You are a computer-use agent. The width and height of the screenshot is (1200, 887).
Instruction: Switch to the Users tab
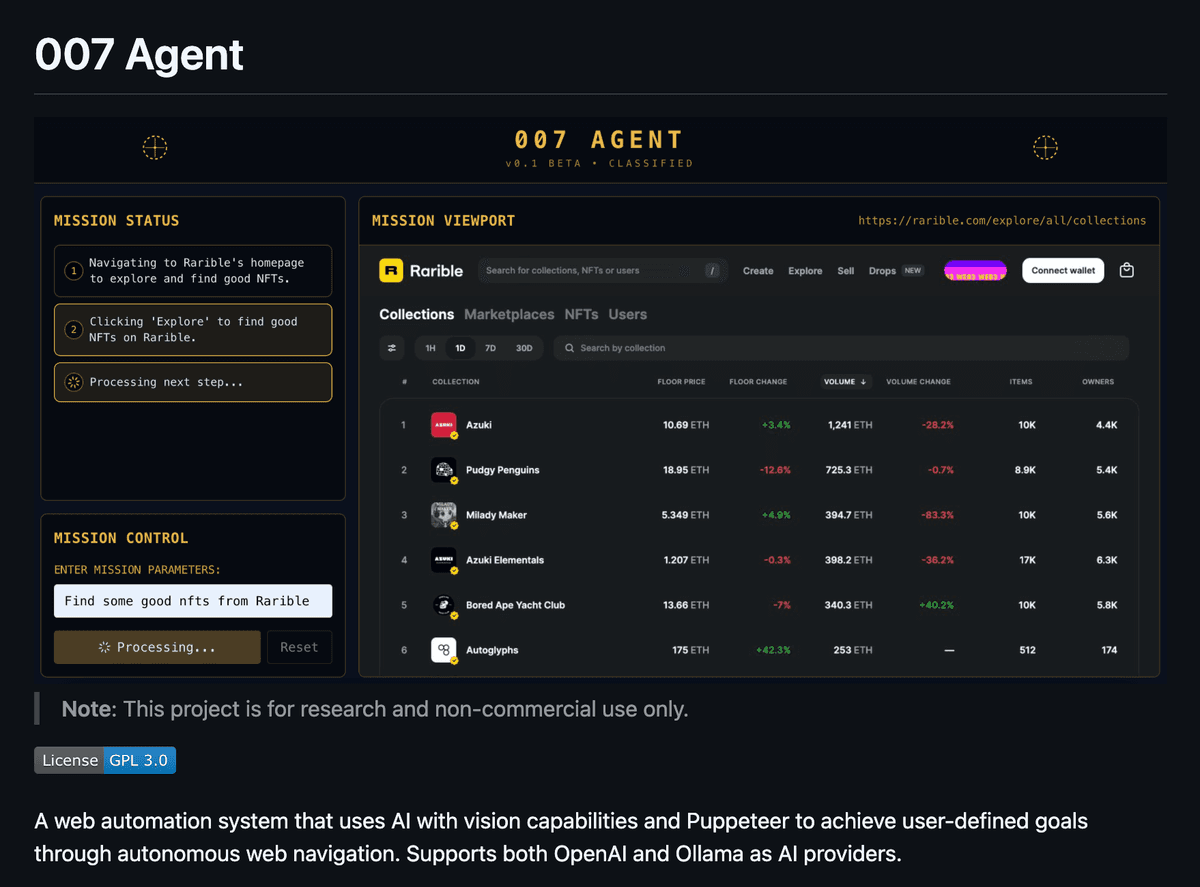pyautogui.click(x=628, y=314)
